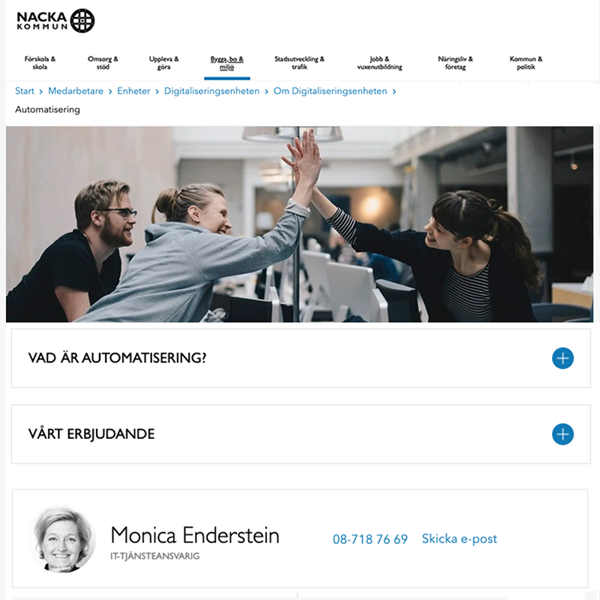Select Uppleva & göra navigation item
This screenshot has height=600, width=600.
(164, 63)
